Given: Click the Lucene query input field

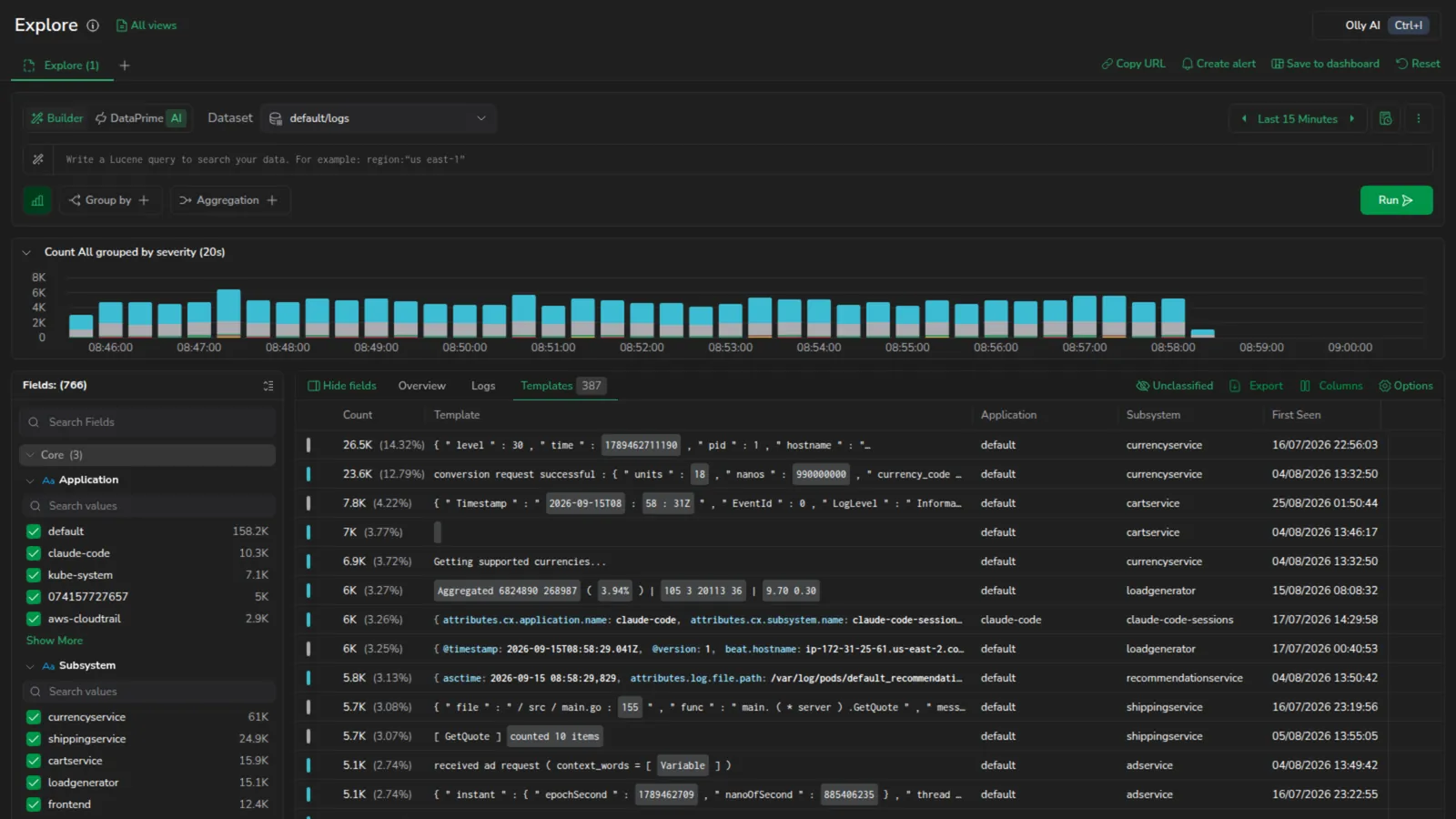Looking at the screenshot, I should [742, 159].
